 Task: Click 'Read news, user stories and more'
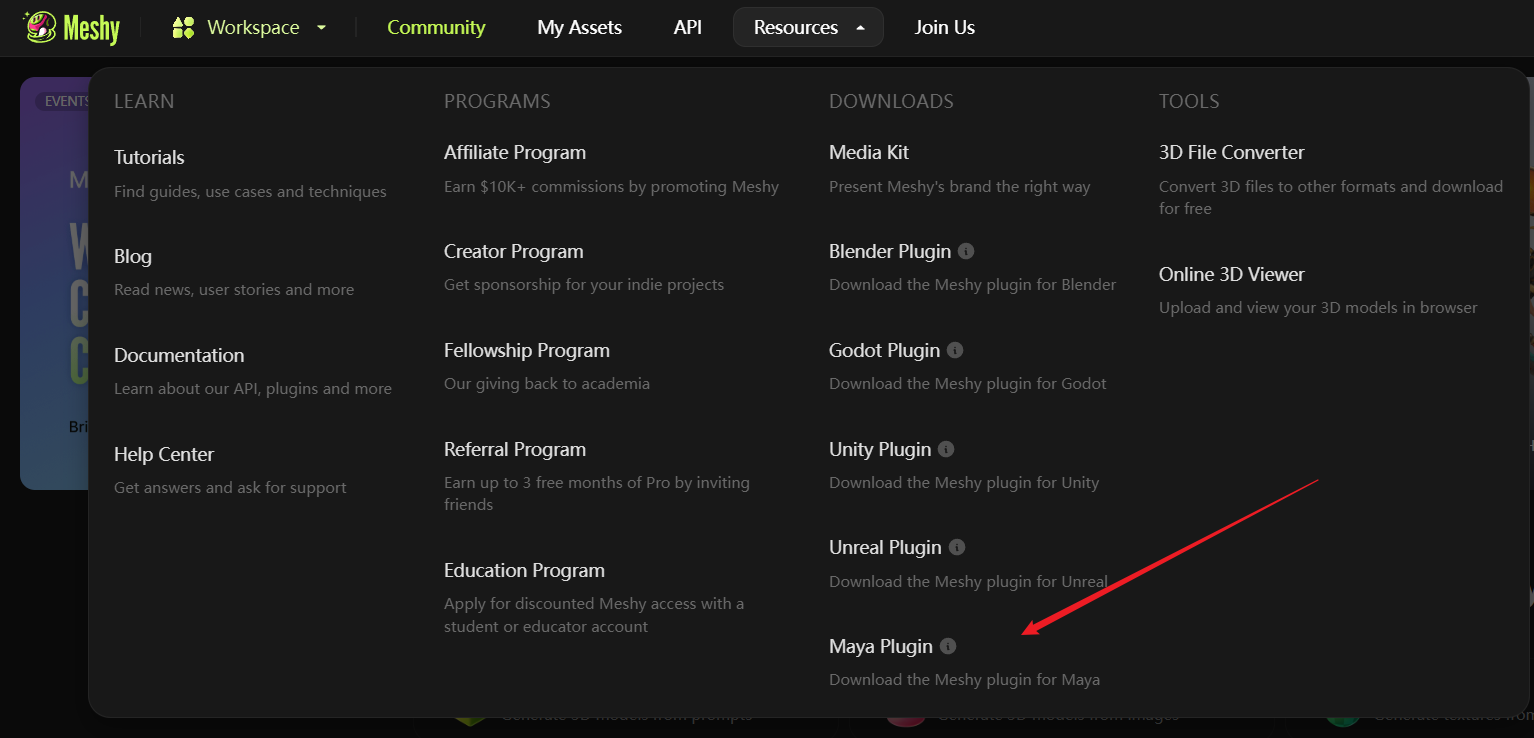(x=234, y=289)
